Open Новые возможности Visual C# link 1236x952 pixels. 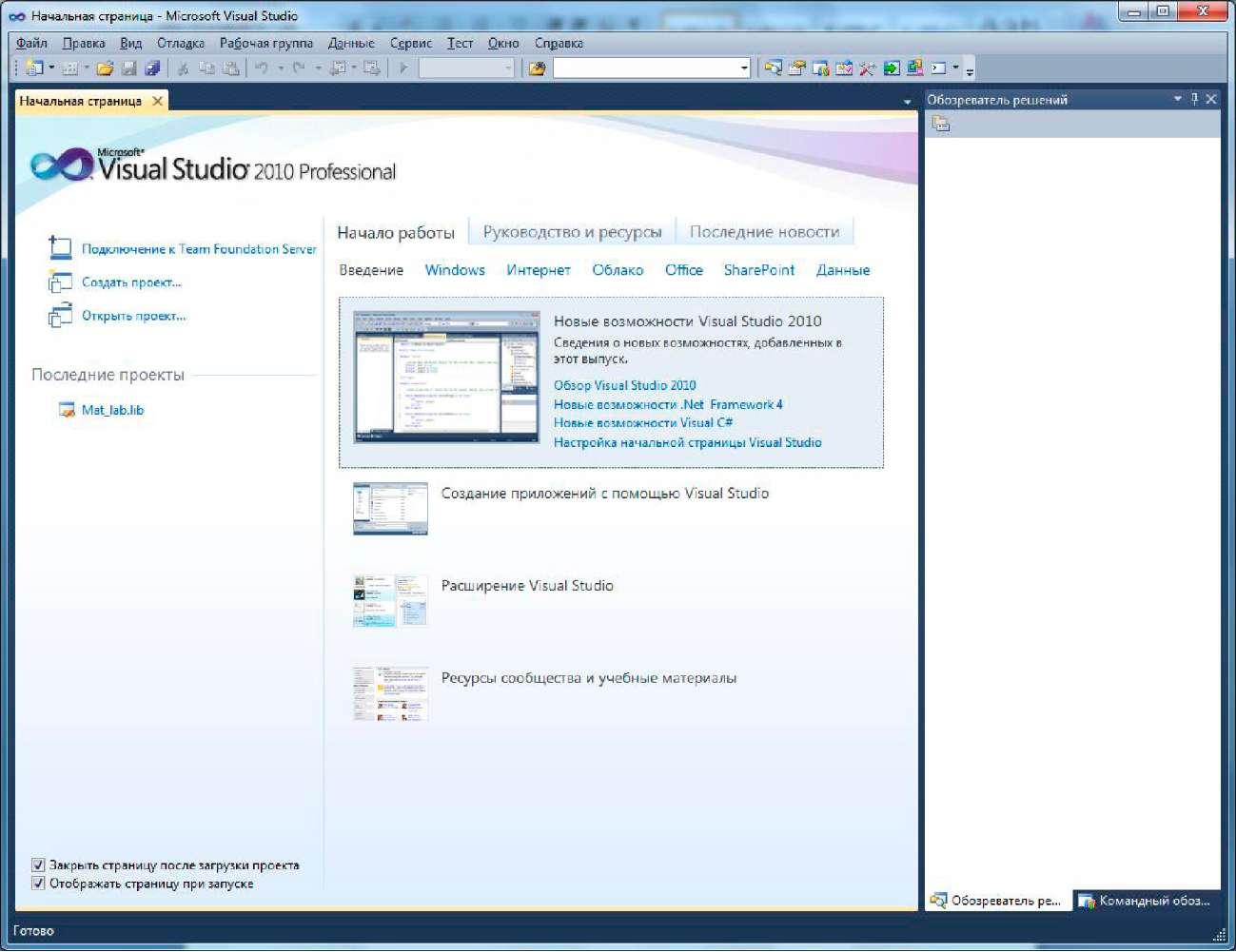[x=643, y=423]
